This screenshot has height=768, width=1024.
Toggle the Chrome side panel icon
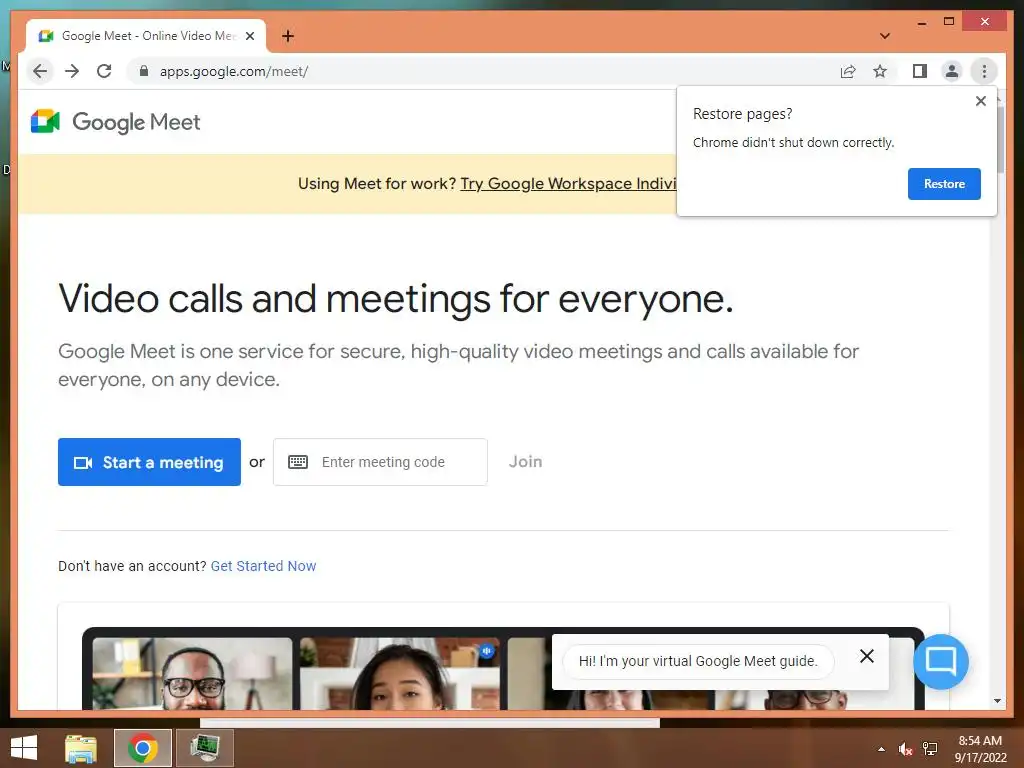920,71
